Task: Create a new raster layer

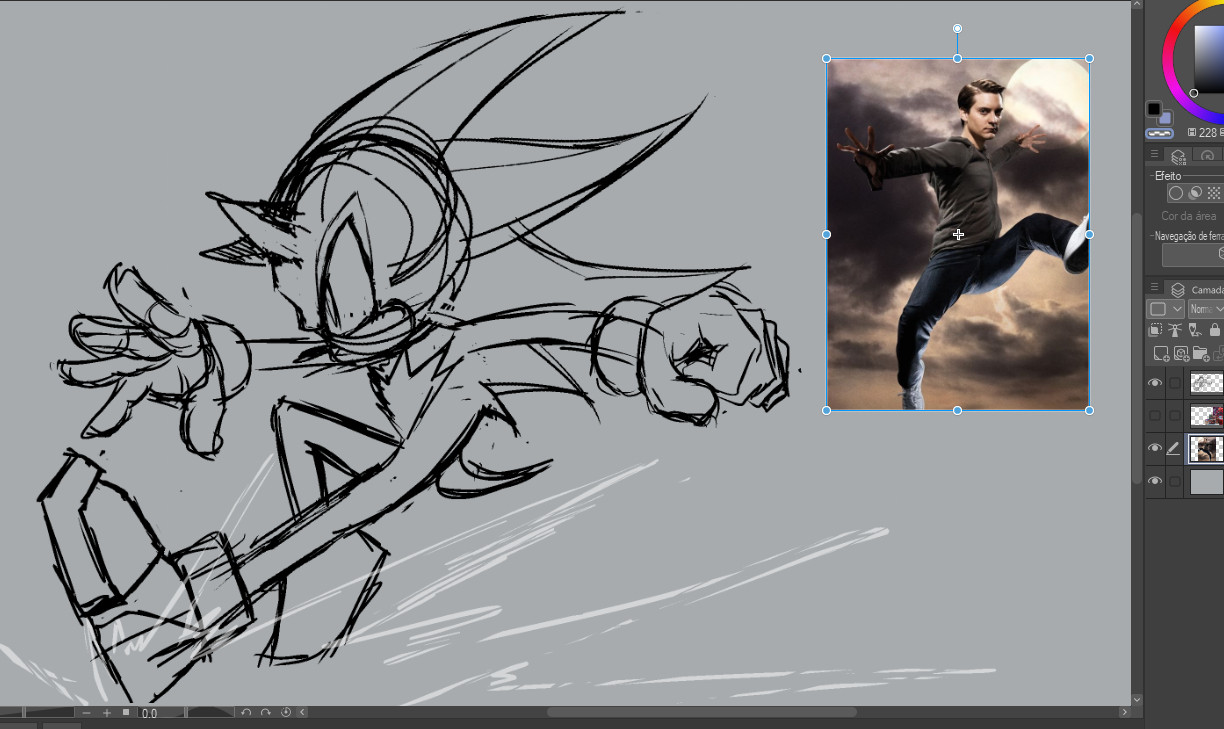Action: [x=1161, y=353]
